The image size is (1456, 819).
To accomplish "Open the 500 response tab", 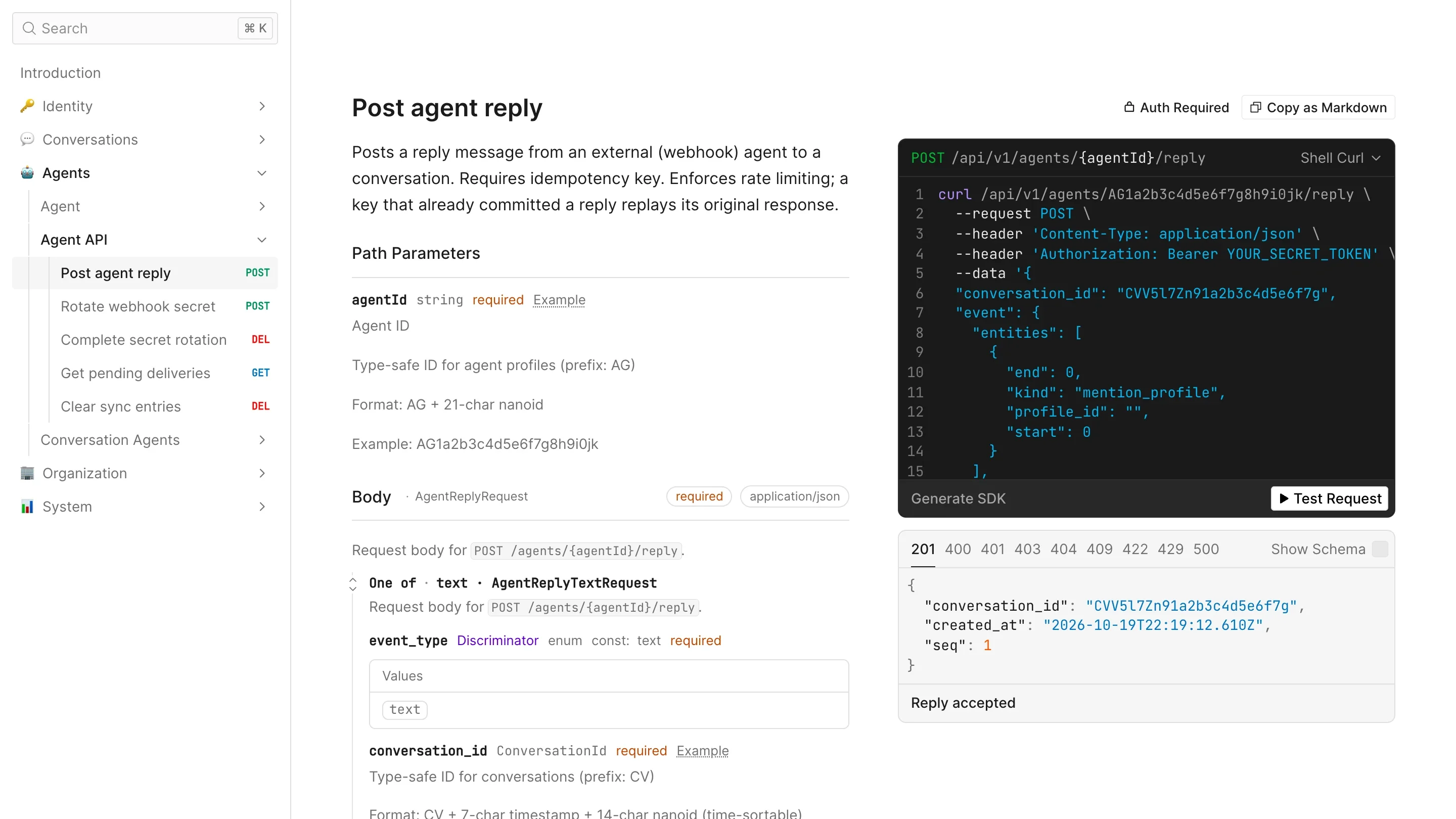I will [1206, 550].
